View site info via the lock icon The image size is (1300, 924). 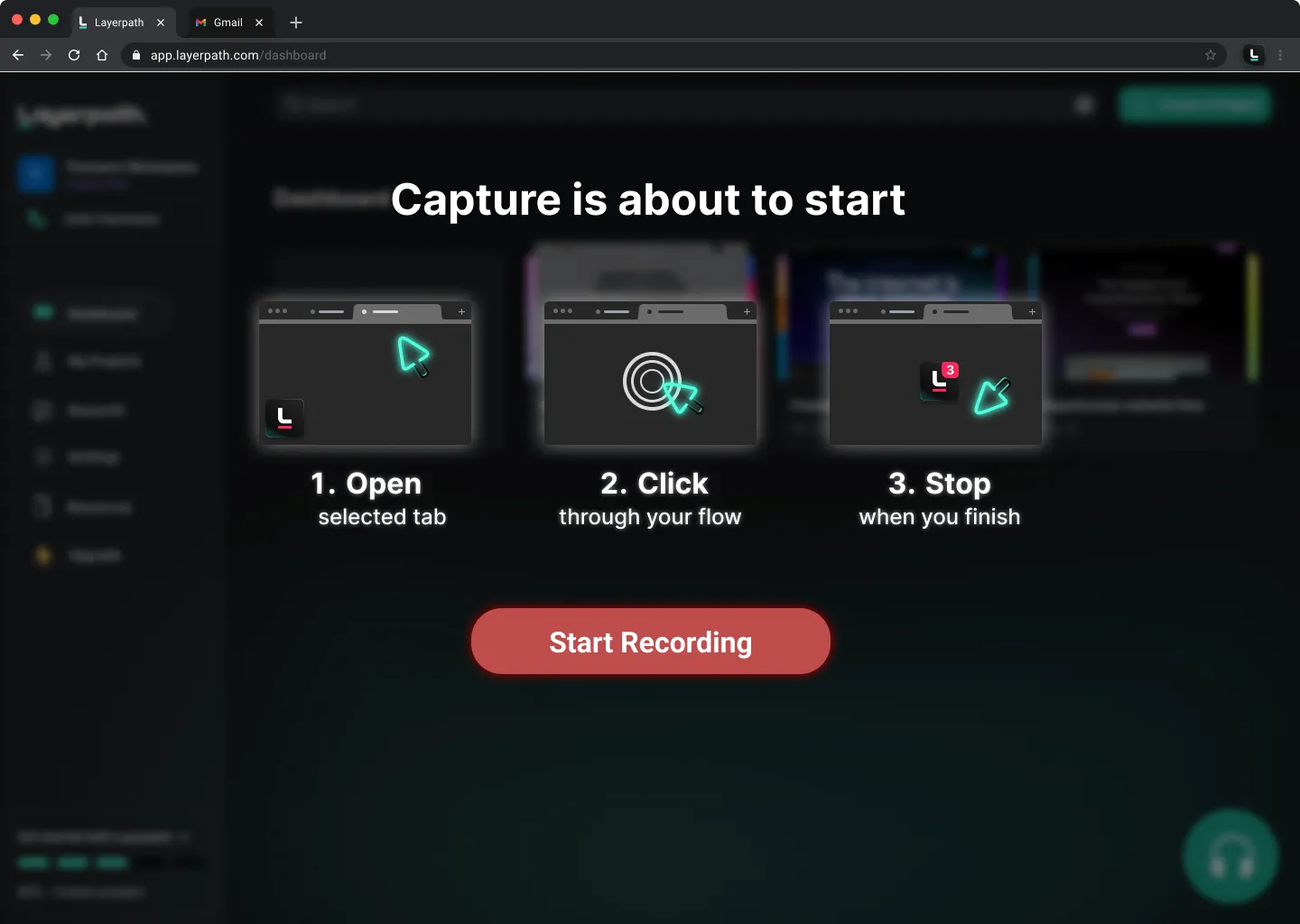[136, 55]
